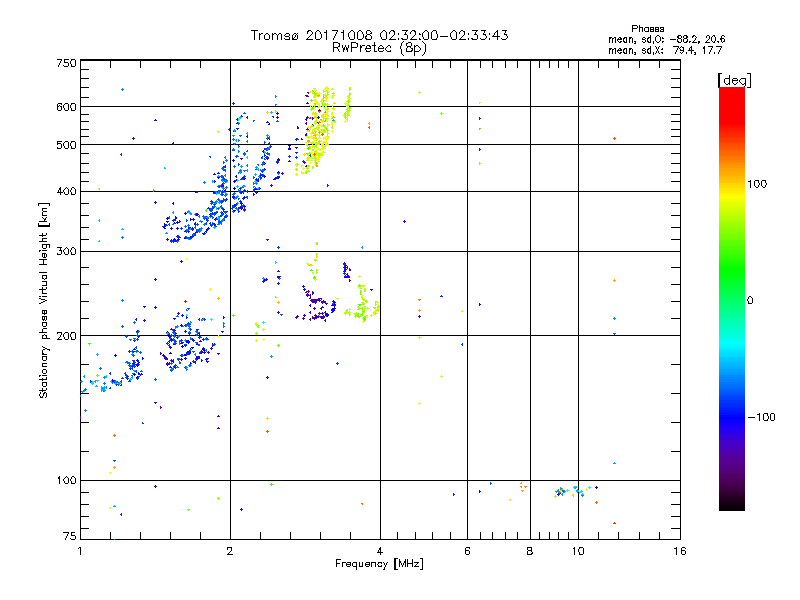Screen dimensions: 800x600
Task: Click the yellow-orange echo cluster near 600 km
Action: (x=319, y=130)
